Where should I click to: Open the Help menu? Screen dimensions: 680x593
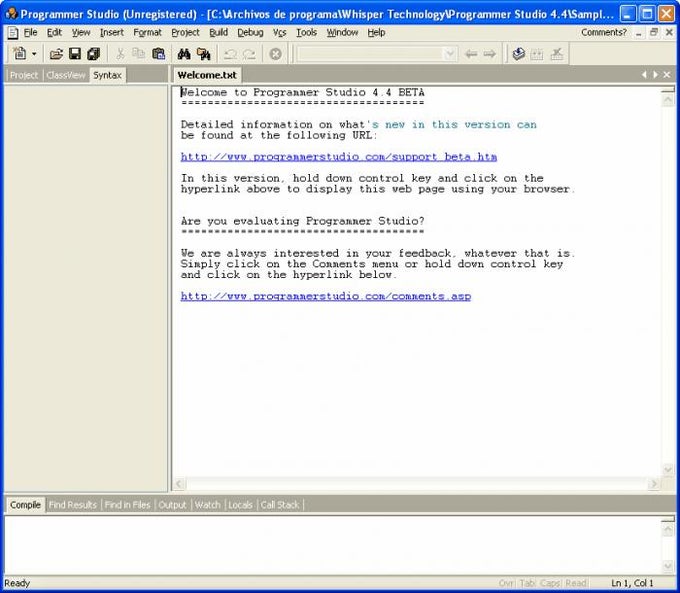tap(376, 33)
